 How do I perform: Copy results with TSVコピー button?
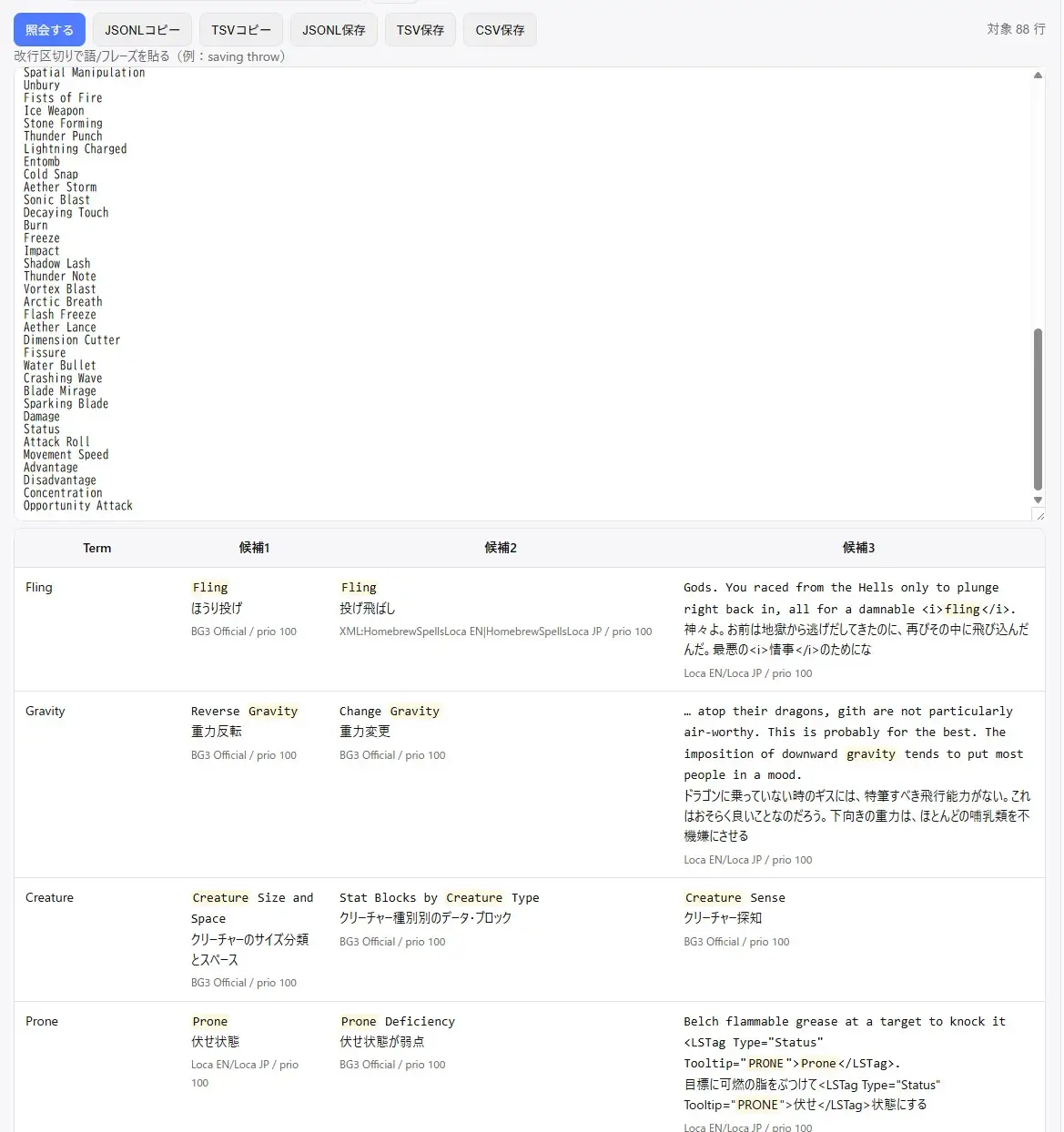[241, 30]
